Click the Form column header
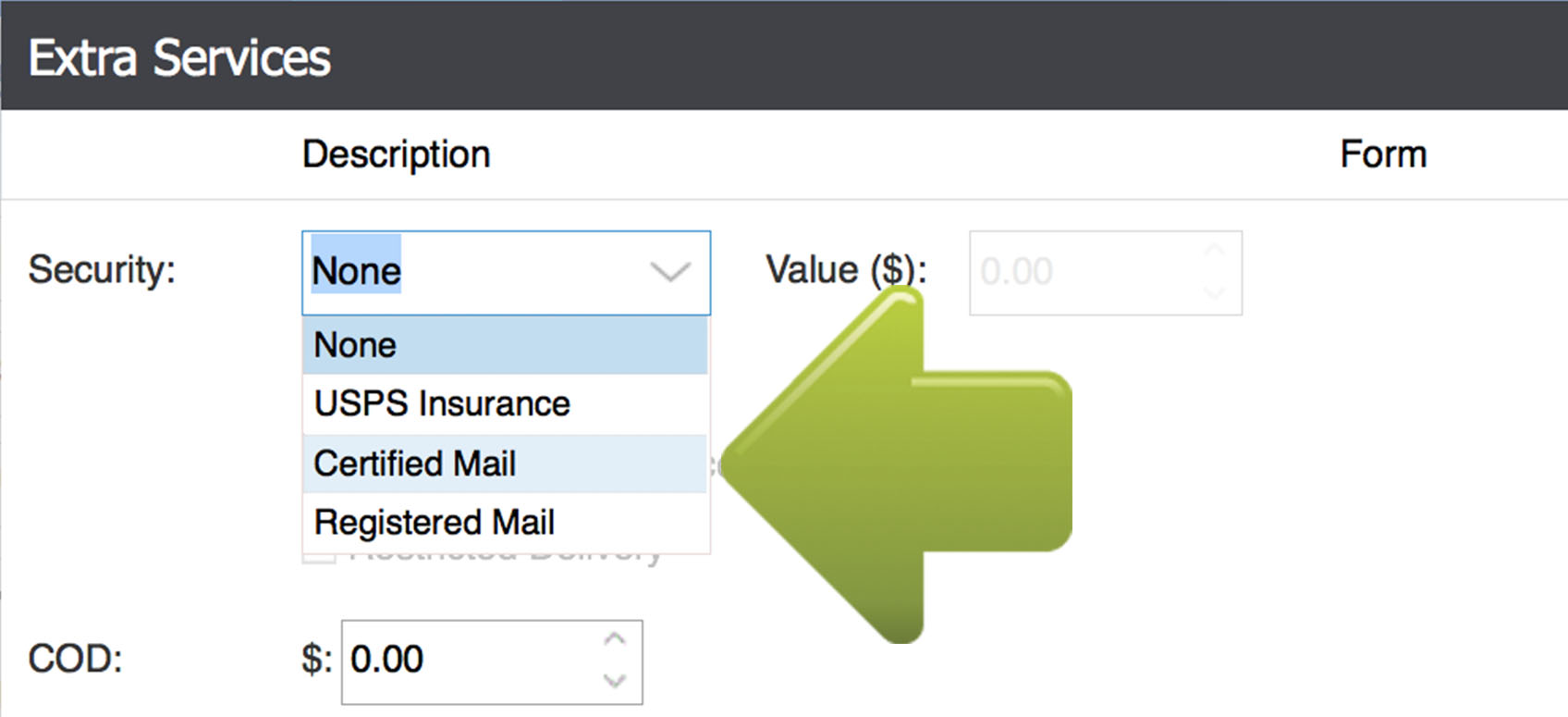The height and width of the screenshot is (717, 1568). pos(1383,154)
